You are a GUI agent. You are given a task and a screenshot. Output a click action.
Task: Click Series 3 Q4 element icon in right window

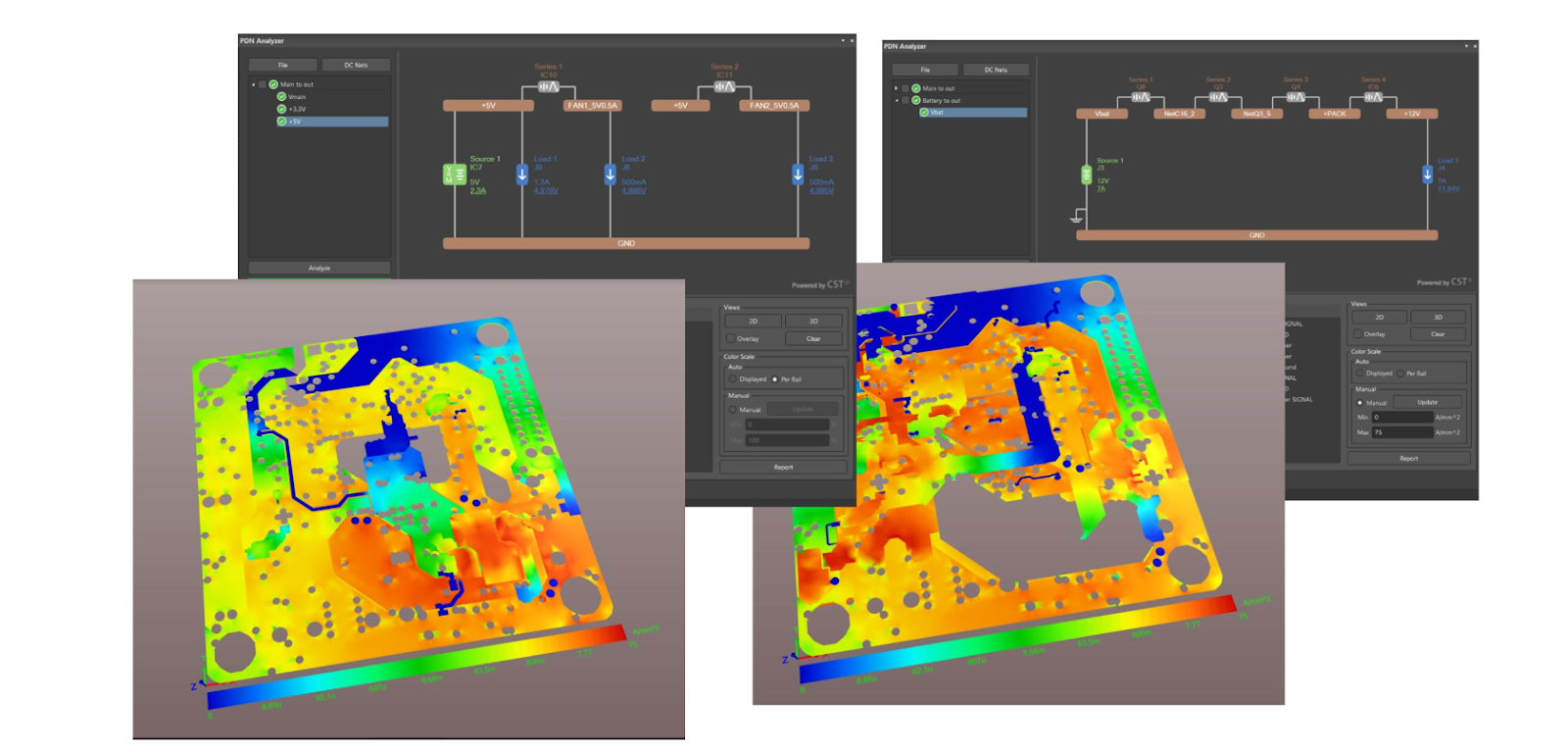pos(1296,97)
